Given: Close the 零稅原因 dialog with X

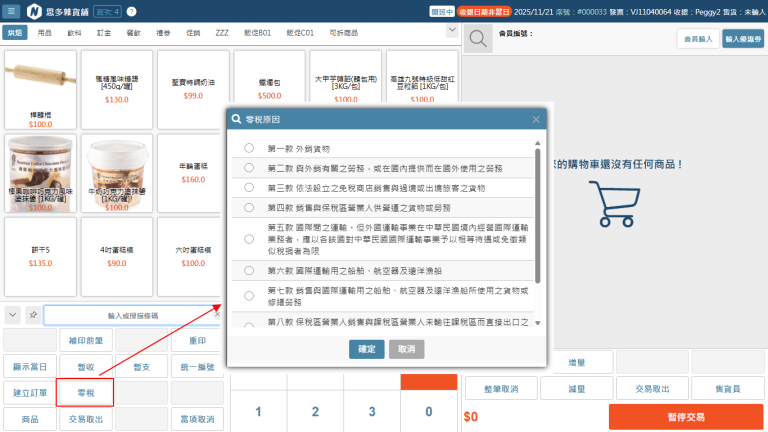Looking at the screenshot, I should (536, 119).
